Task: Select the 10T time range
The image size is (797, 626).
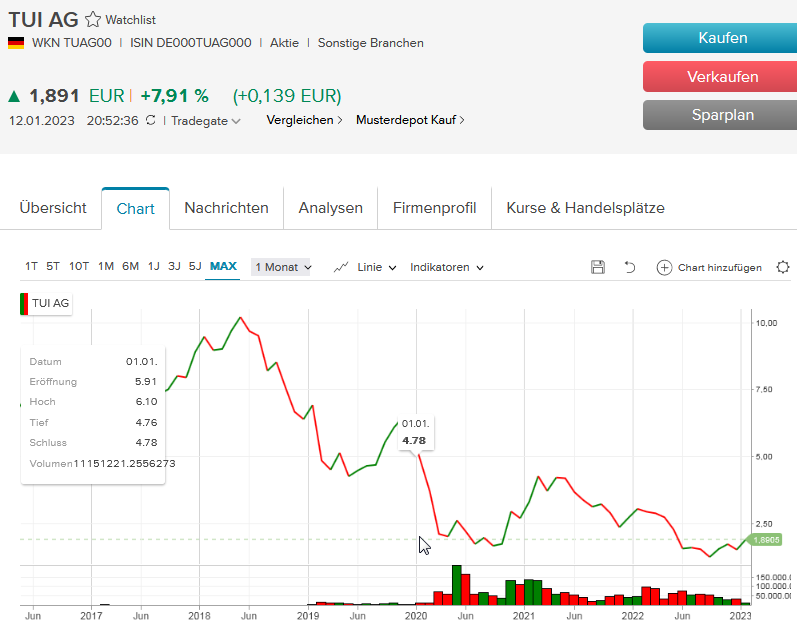Action: click(79, 266)
